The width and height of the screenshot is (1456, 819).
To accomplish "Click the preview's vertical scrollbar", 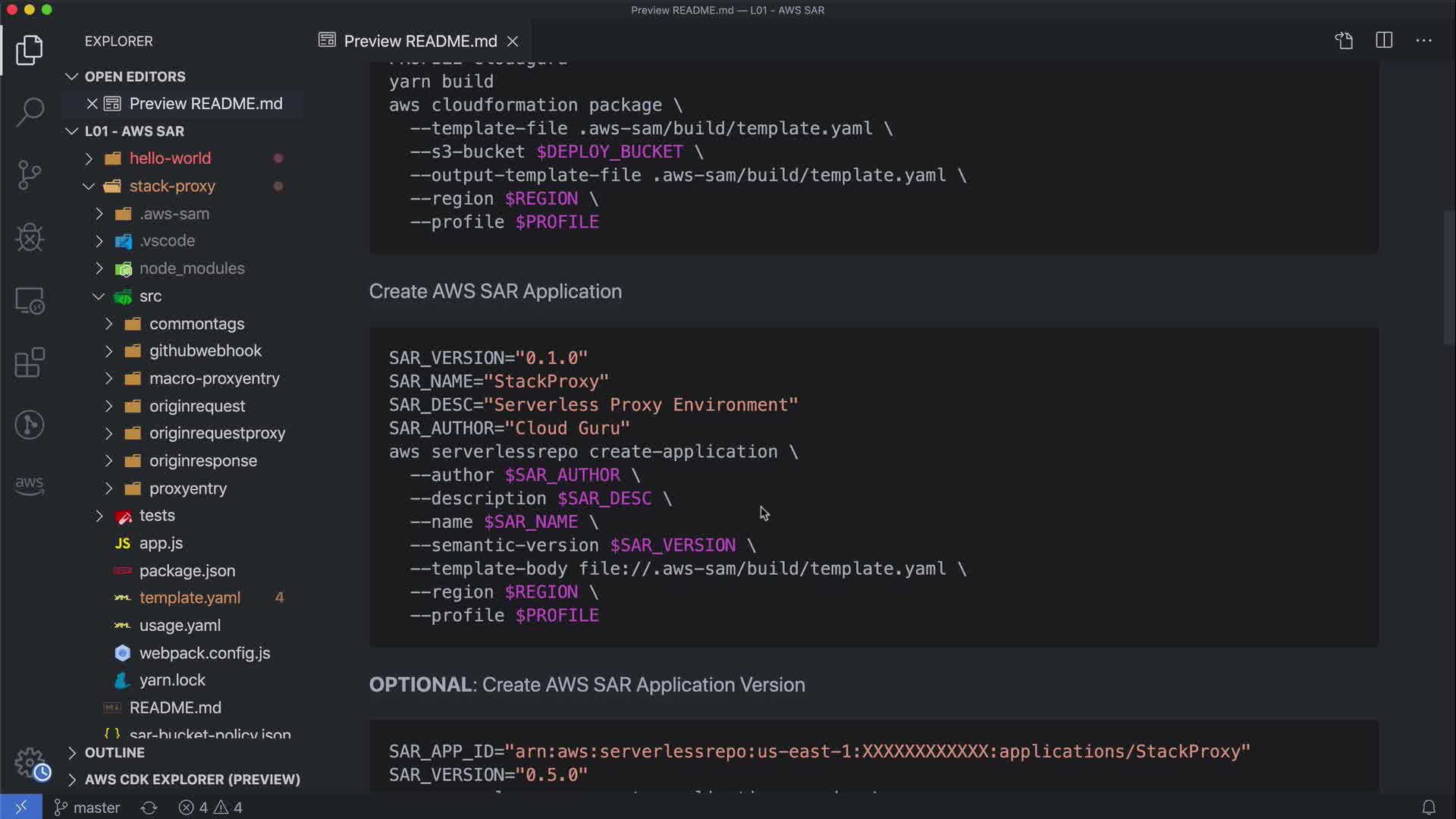I will pos(1448,277).
